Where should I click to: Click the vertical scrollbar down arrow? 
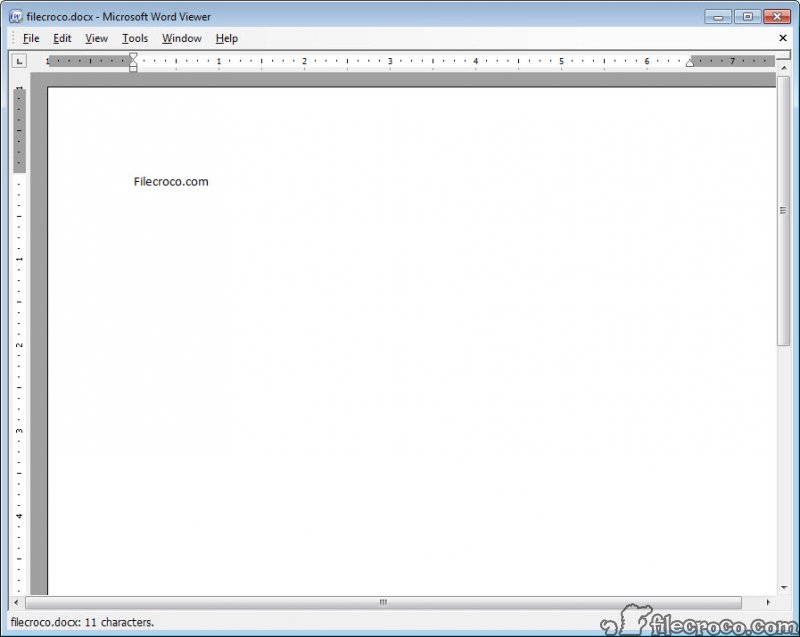(x=784, y=588)
